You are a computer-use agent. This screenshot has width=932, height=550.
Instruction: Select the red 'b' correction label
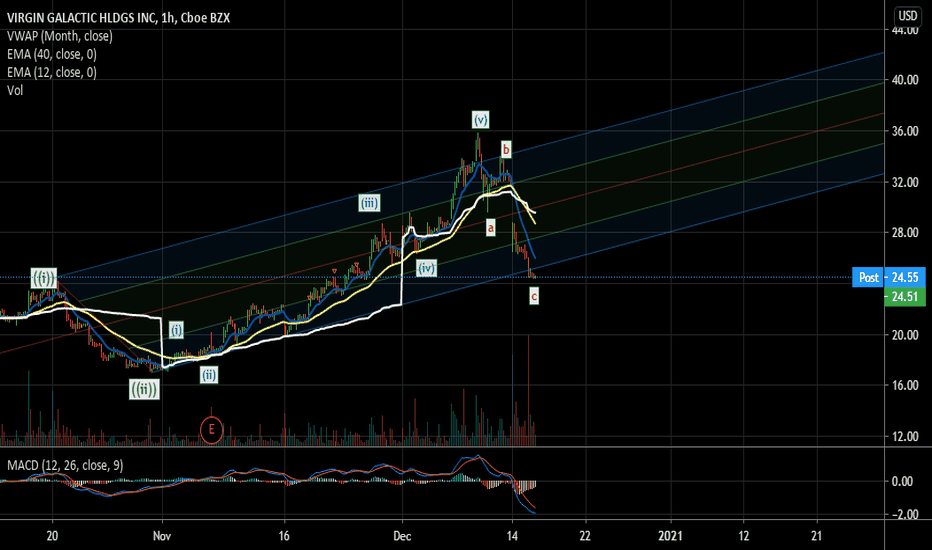[506, 149]
